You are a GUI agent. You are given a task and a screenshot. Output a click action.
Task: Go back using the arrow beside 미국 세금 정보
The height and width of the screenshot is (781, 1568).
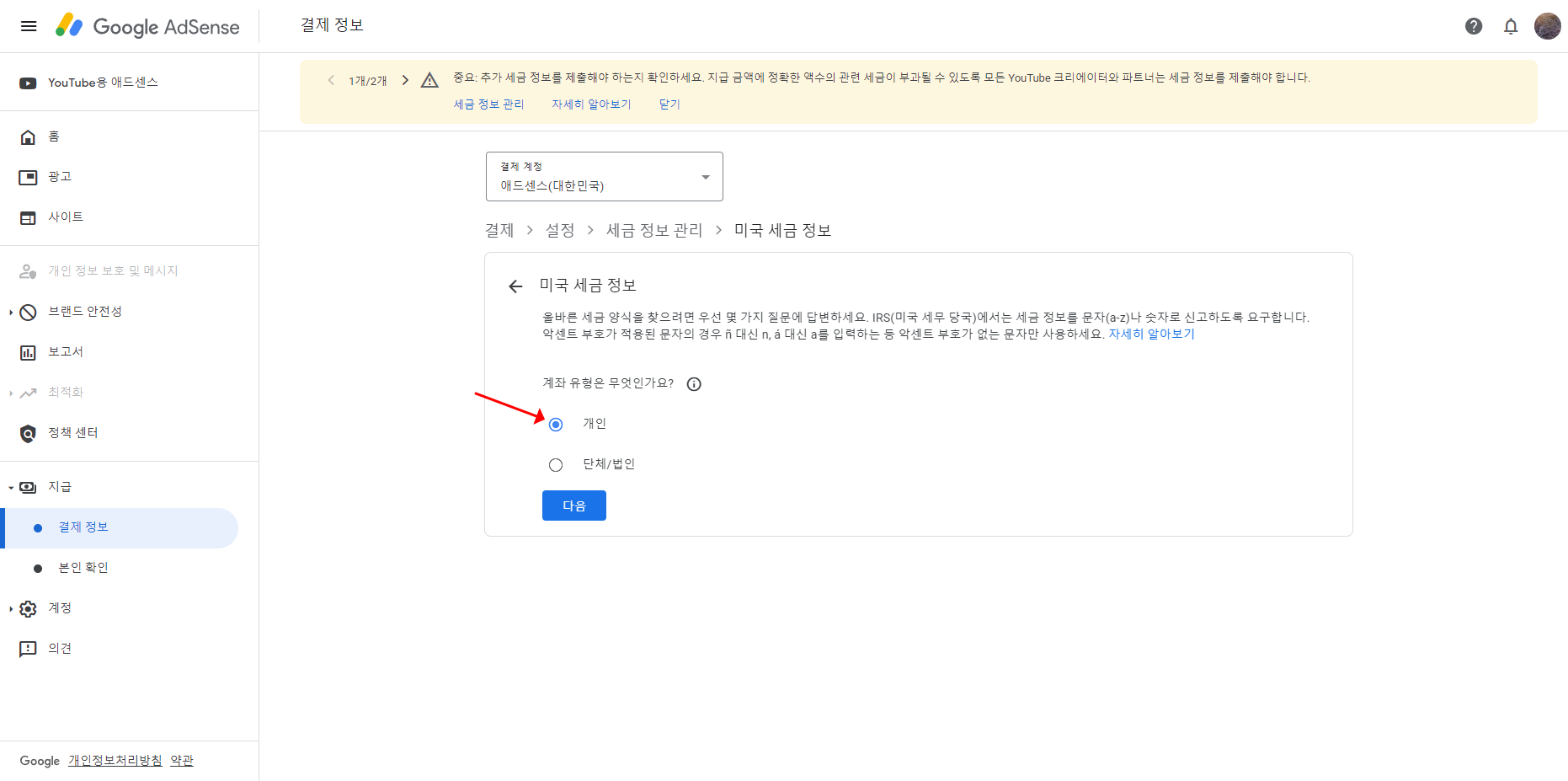pyautogui.click(x=515, y=286)
